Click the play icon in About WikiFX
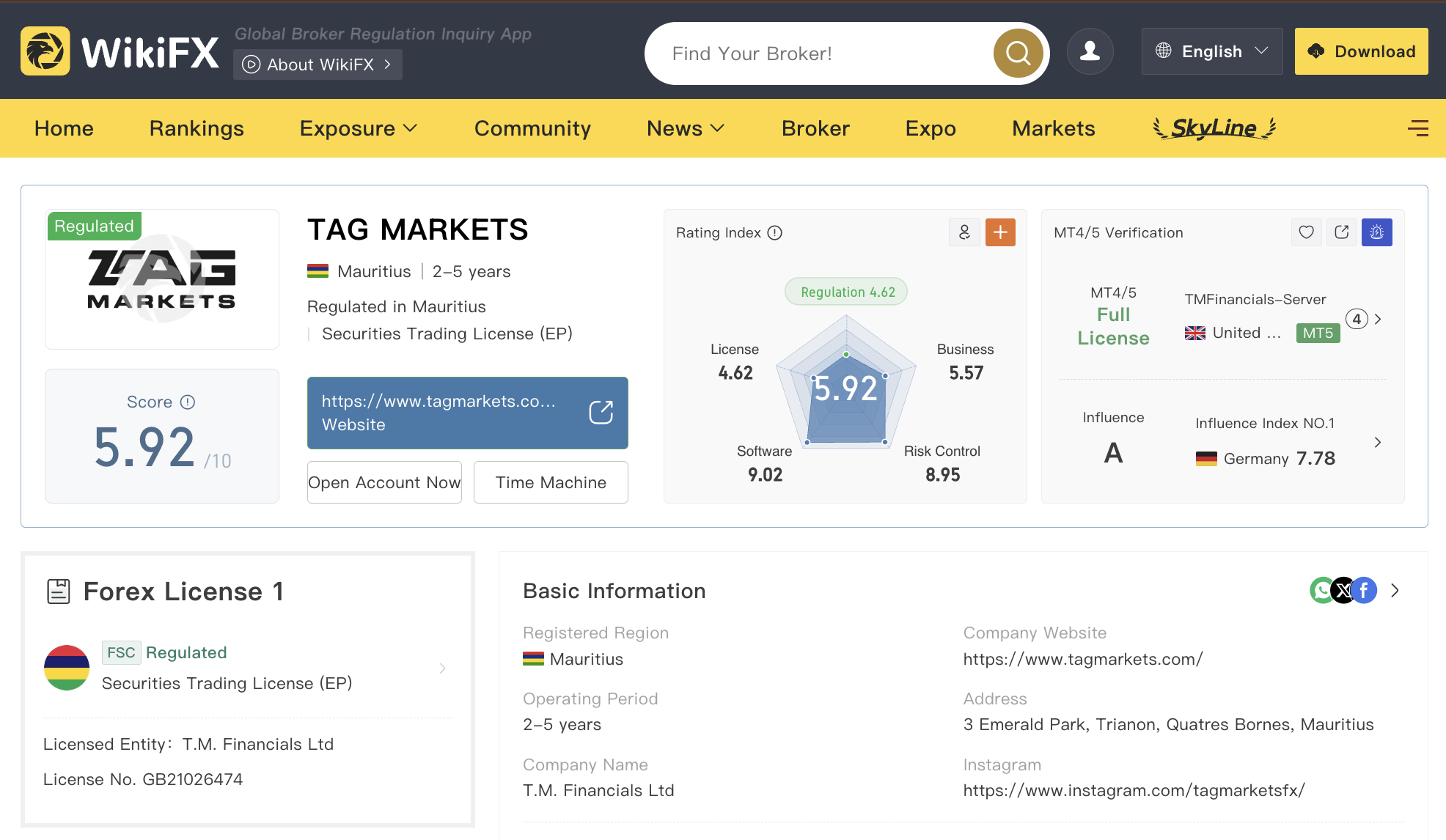Image resolution: width=1446 pixels, height=840 pixels. (251, 65)
